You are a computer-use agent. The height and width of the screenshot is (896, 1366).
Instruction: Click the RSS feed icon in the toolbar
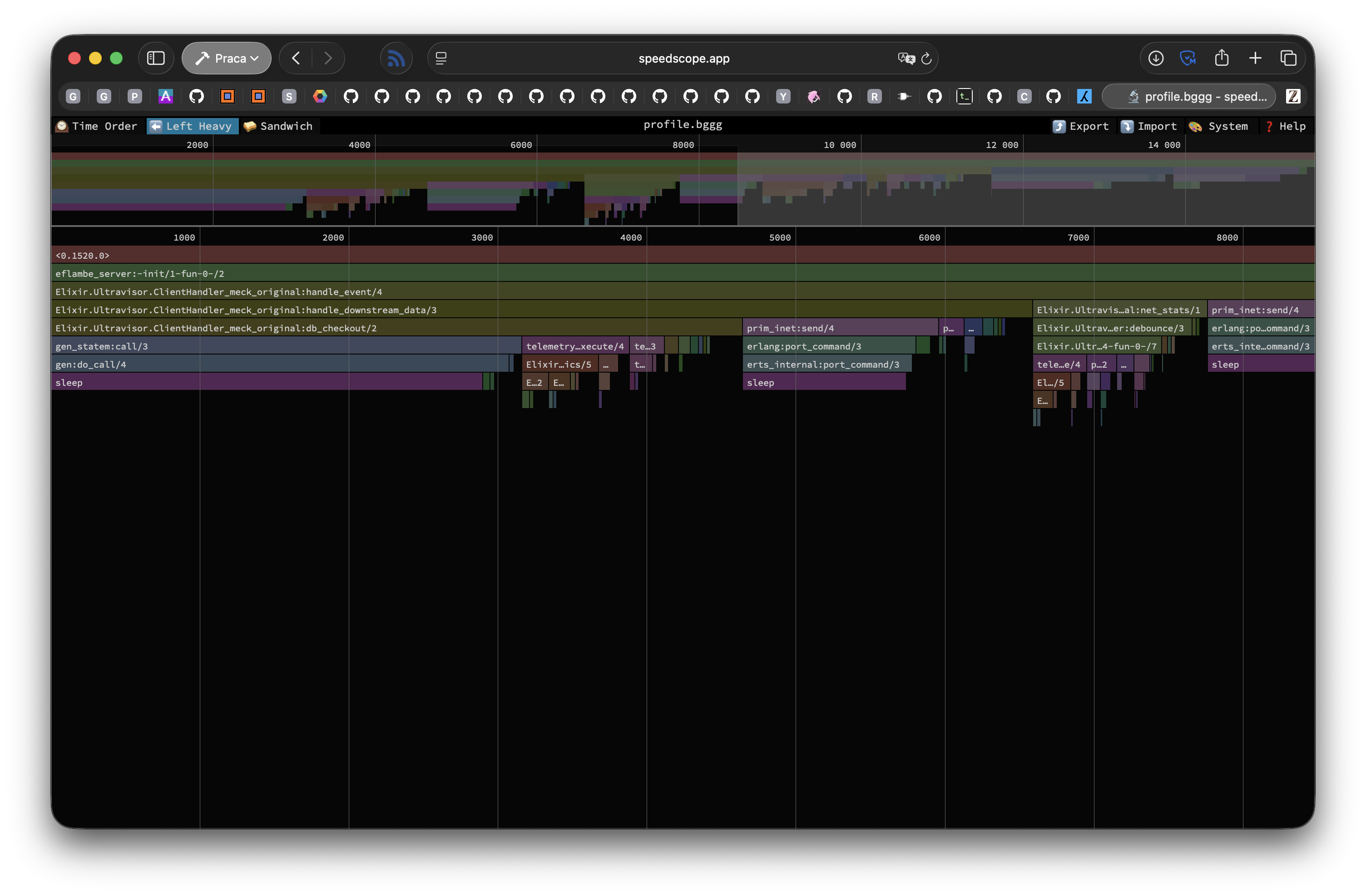point(396,58)
